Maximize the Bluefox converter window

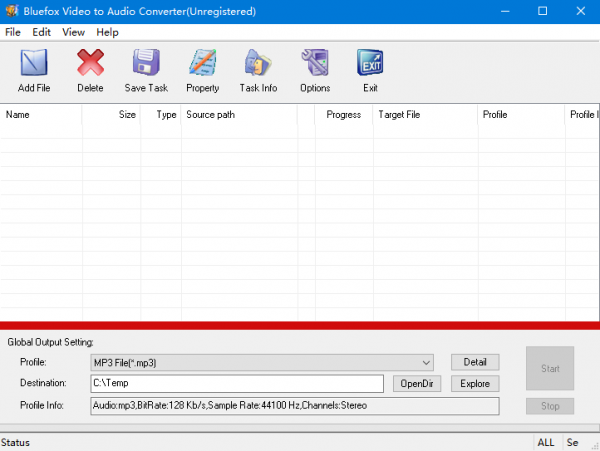tap(542, 11)
